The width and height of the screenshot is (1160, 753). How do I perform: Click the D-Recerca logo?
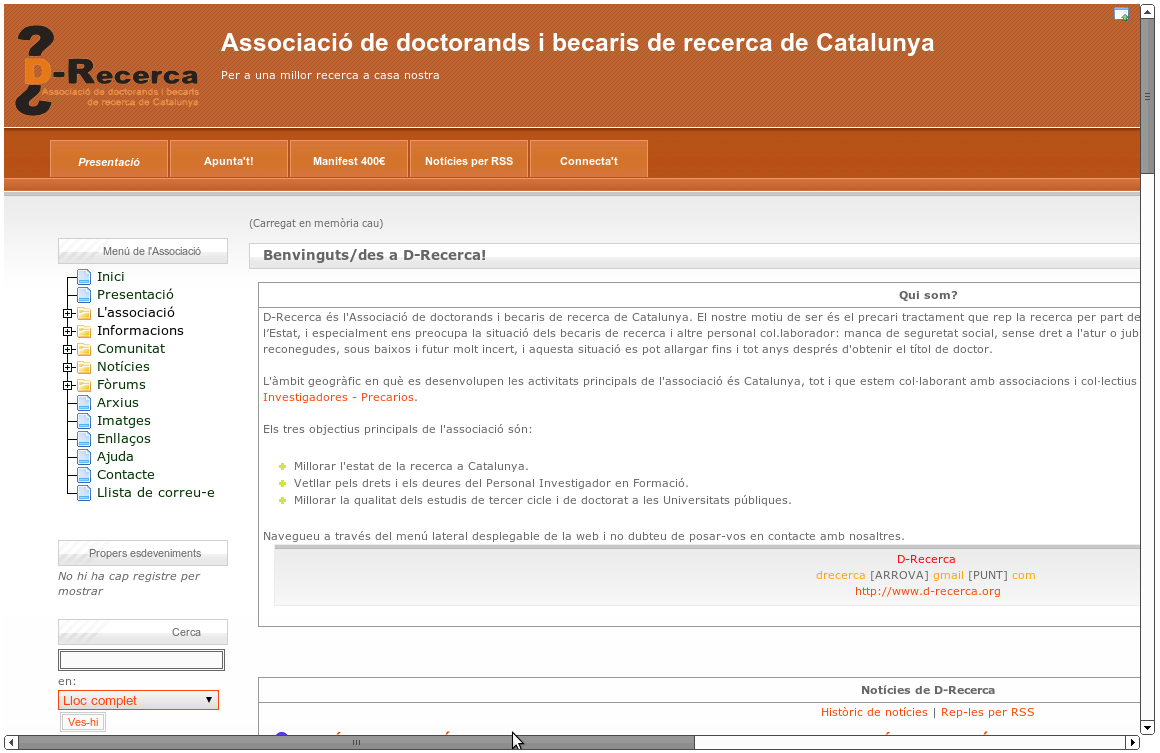click(x=107, y=70)
